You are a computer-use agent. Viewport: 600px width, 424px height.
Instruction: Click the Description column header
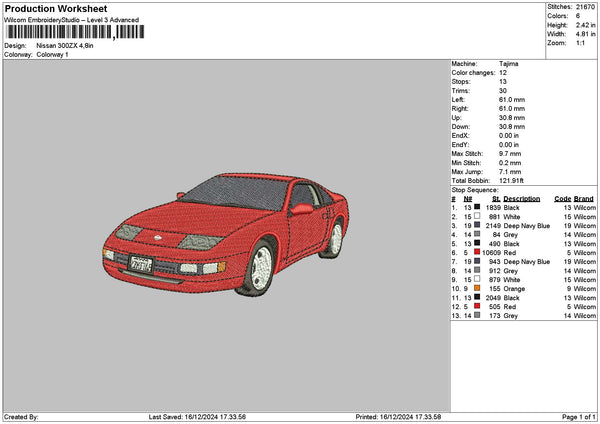click(x=522, y=199)
